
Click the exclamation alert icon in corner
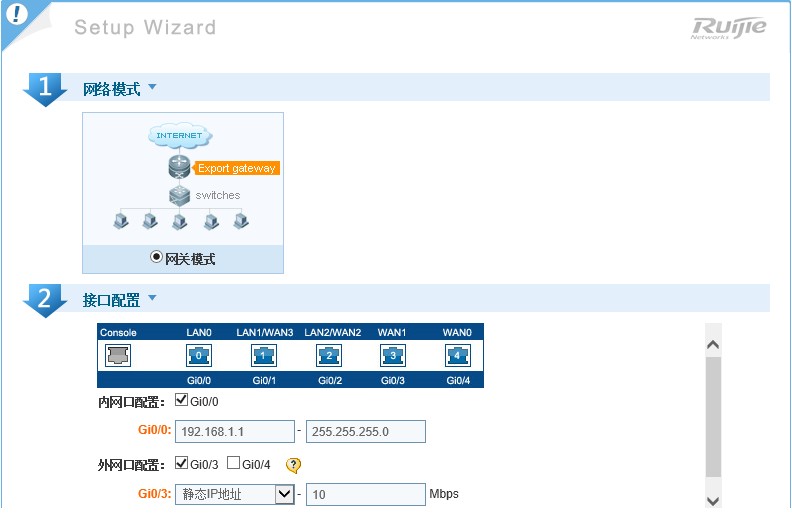(x=16, y=14)
